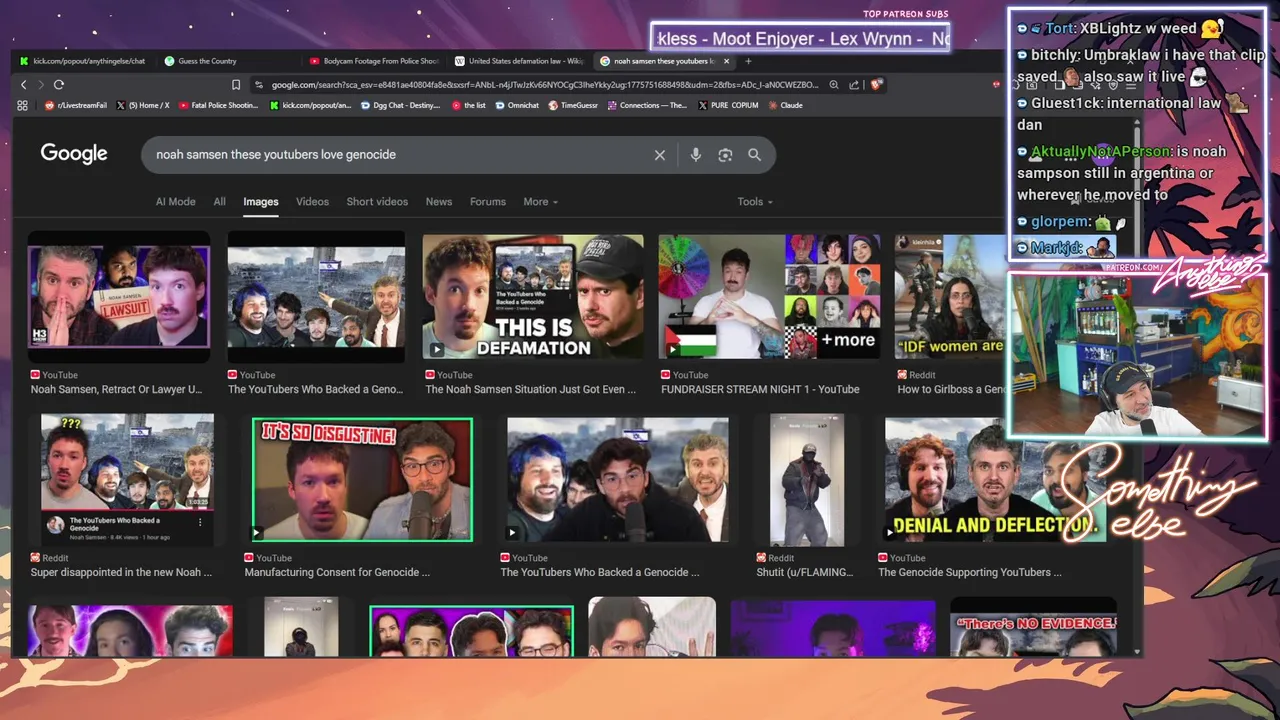This screenshot has width=1280, height=720.
Task: Open Shutit Reddit image result
Action: (807, 480)
